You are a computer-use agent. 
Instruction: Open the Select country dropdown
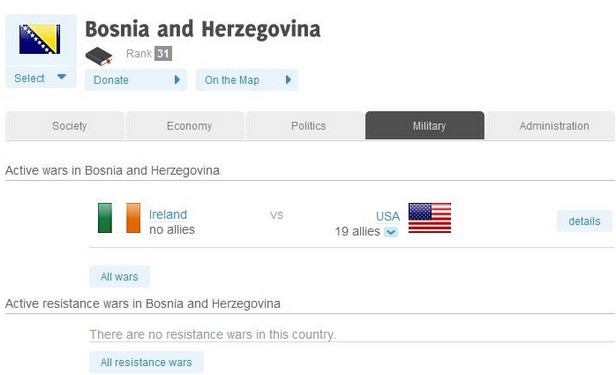click(41, 78)
